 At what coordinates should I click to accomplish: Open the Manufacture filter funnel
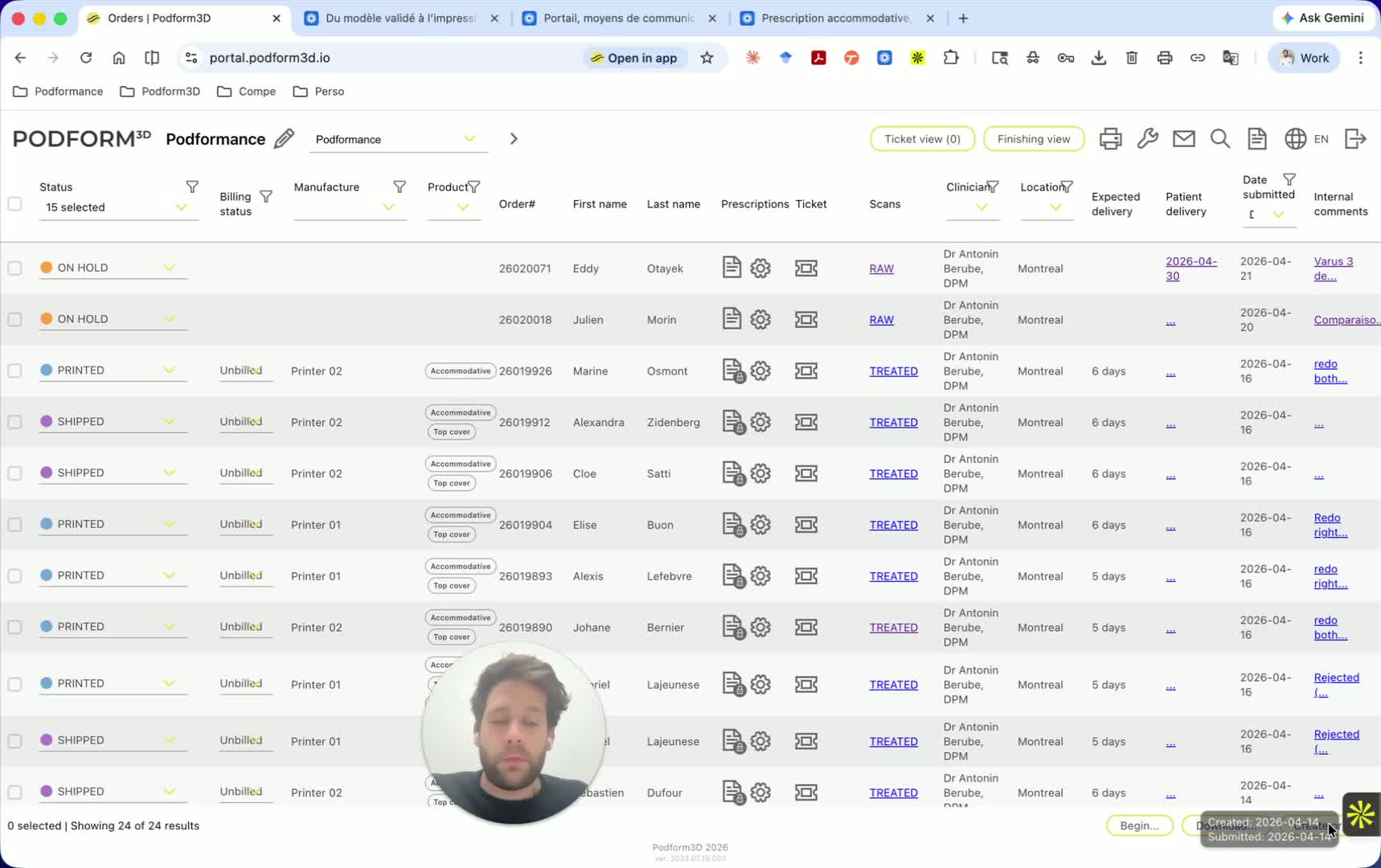point(400,186)
